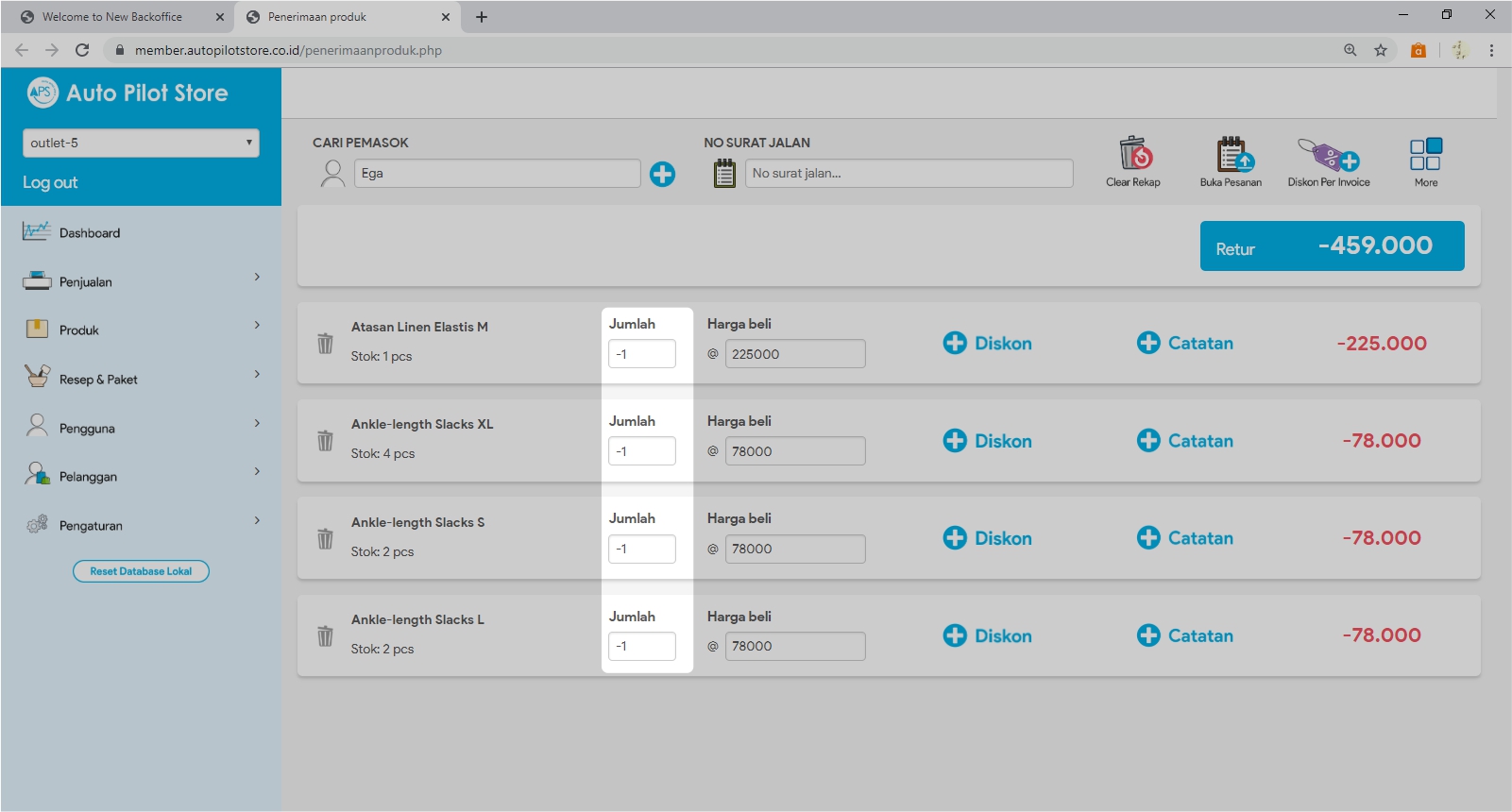Open the More grid icon

[1425, 154]
